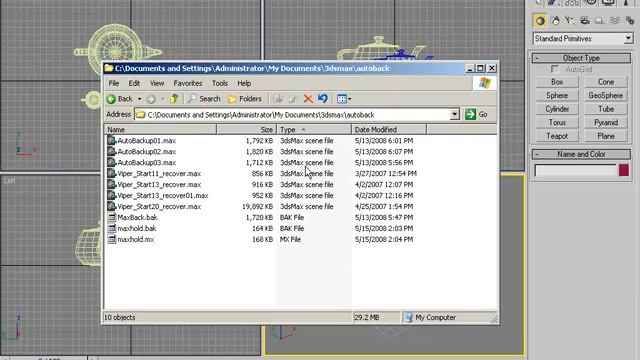
Task: Click the Sphere primitive button
Action: coord(557,96)
